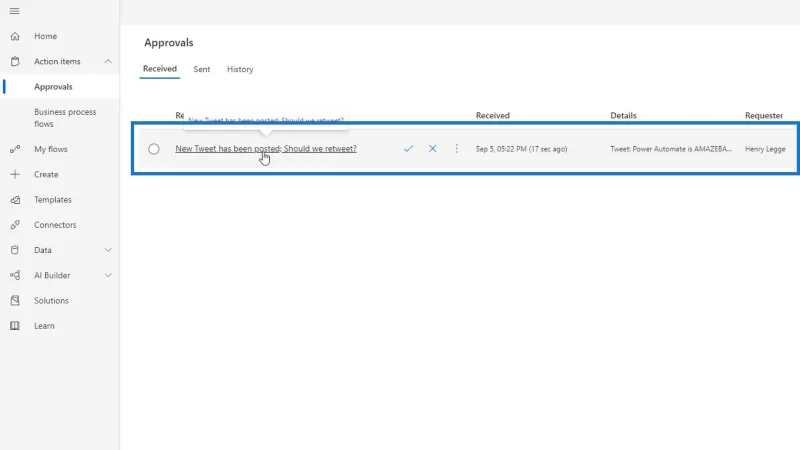The width and height of the screenshot is (800, 450).
Task: Click the Received column header
Action: point(492,115)
